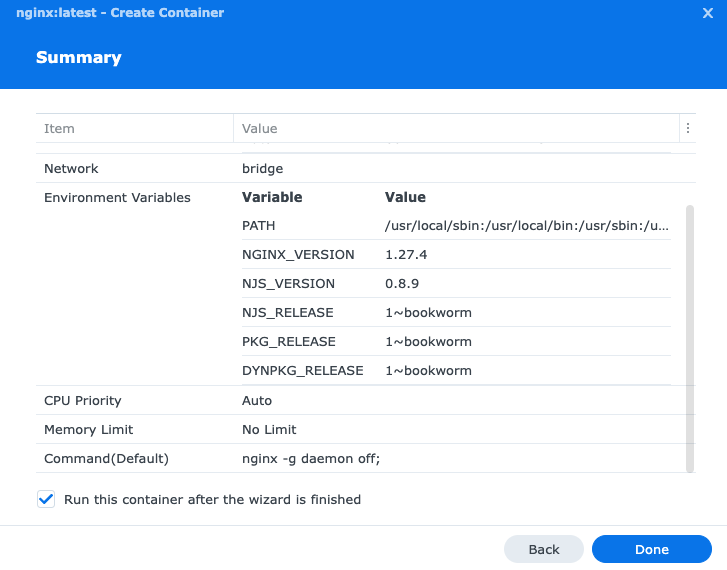Image resolution: width=727 pixels, height=570 pixels.
Task: Select the nginx -g daemon off; command
Action: coord(311,459)
